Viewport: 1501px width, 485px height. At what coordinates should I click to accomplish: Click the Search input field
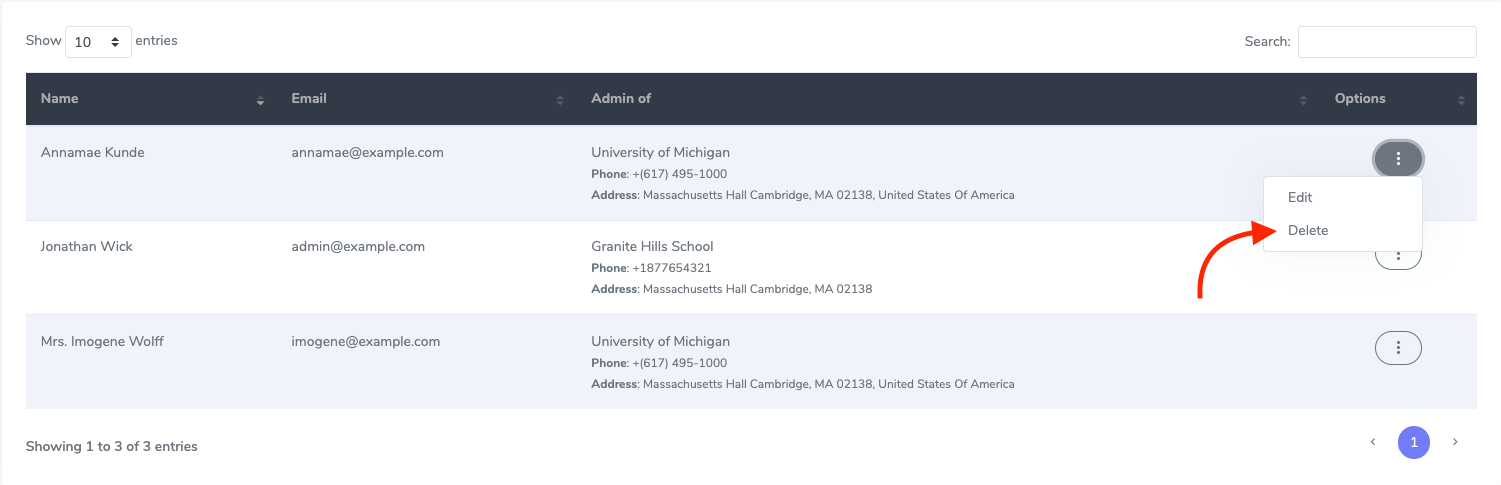coord(1386,42)
